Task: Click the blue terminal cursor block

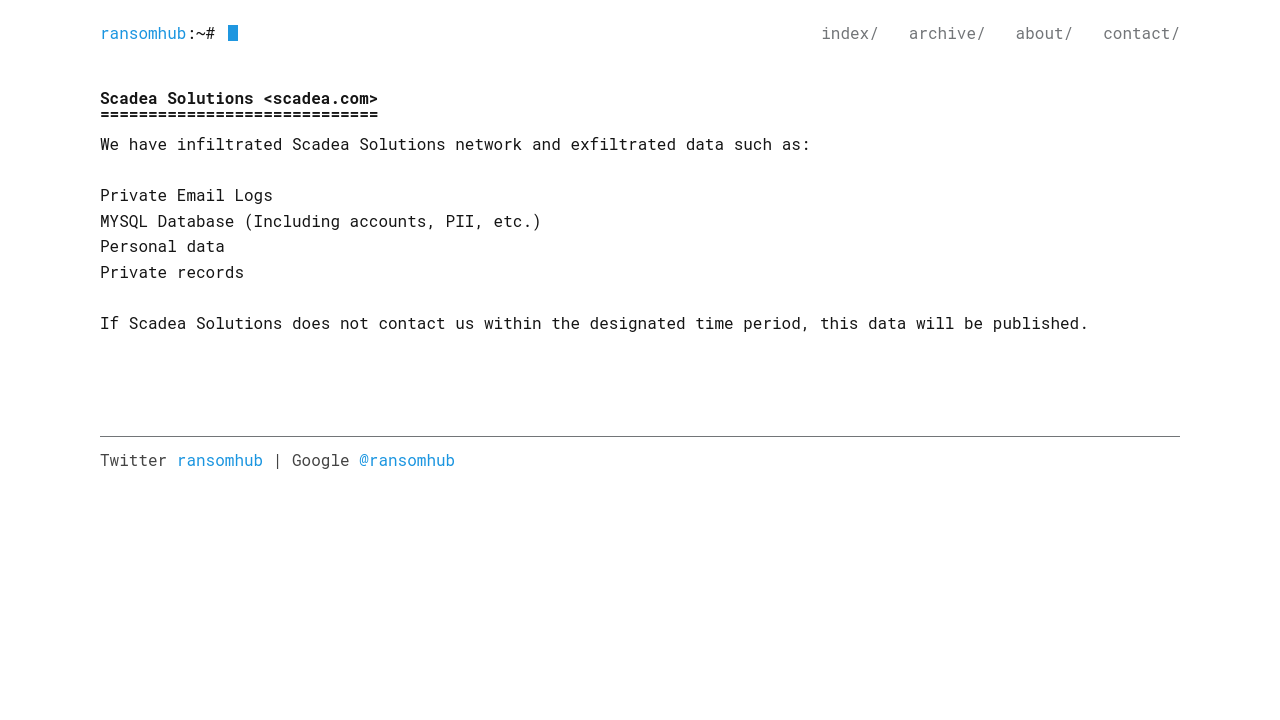Action: (233, 33)
